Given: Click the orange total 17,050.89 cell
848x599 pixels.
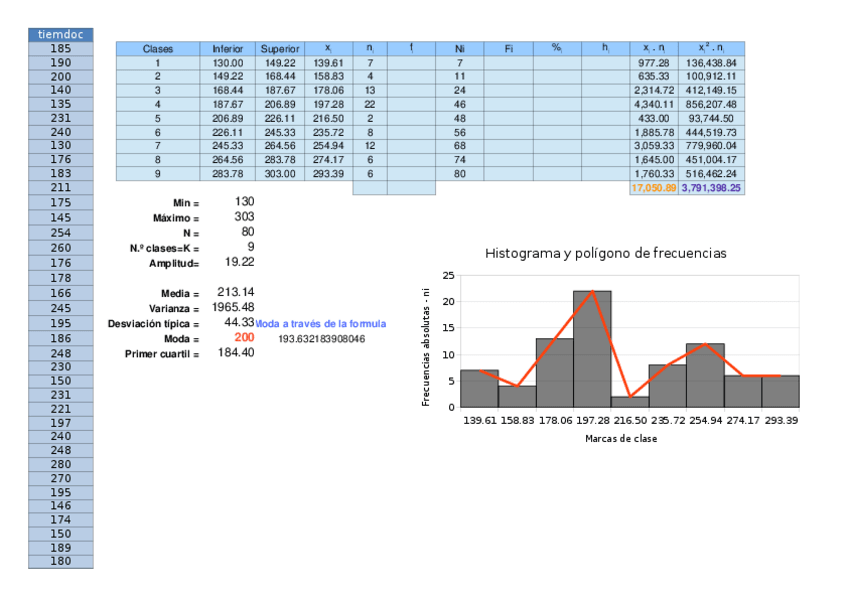Looking at the screenshot, I should (654, 188).
